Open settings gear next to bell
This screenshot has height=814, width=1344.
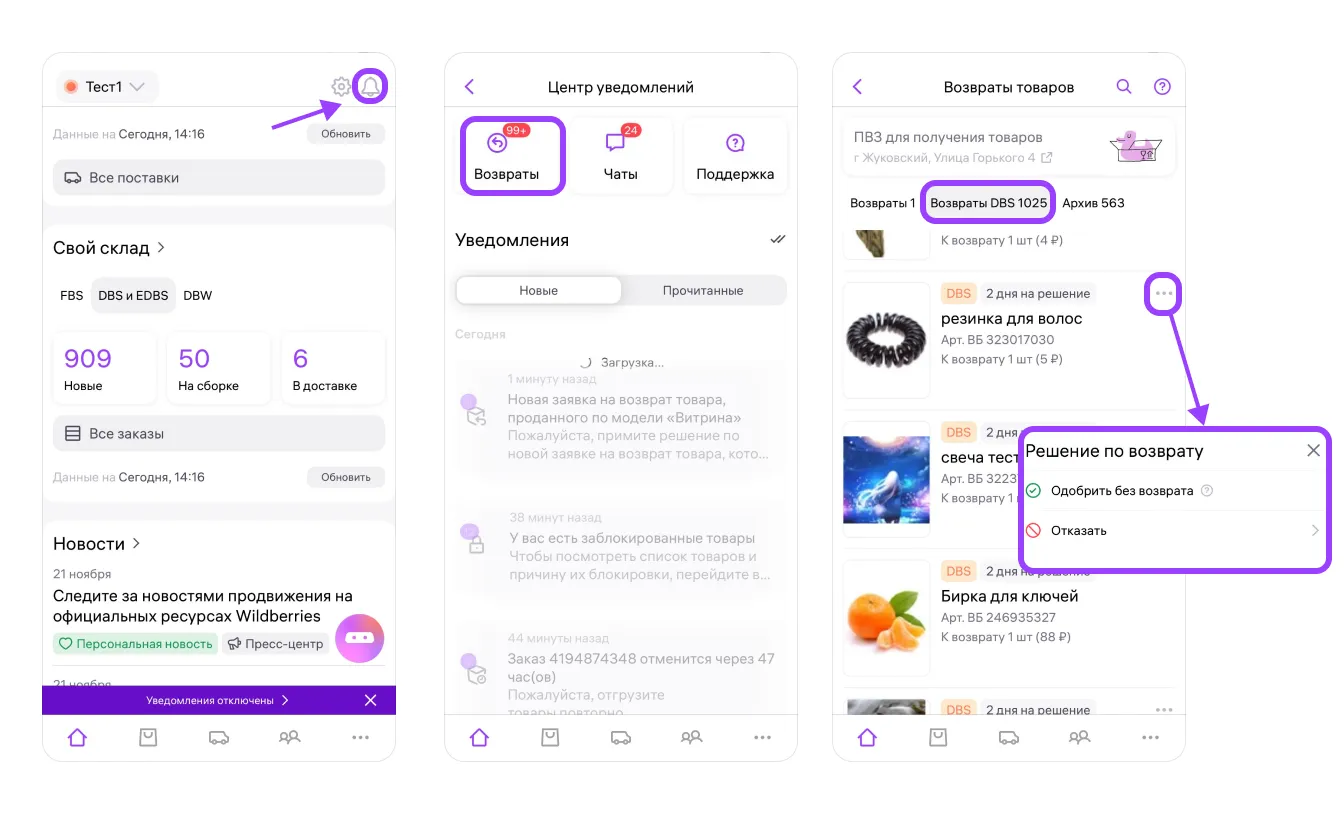[x=341, y=87]
